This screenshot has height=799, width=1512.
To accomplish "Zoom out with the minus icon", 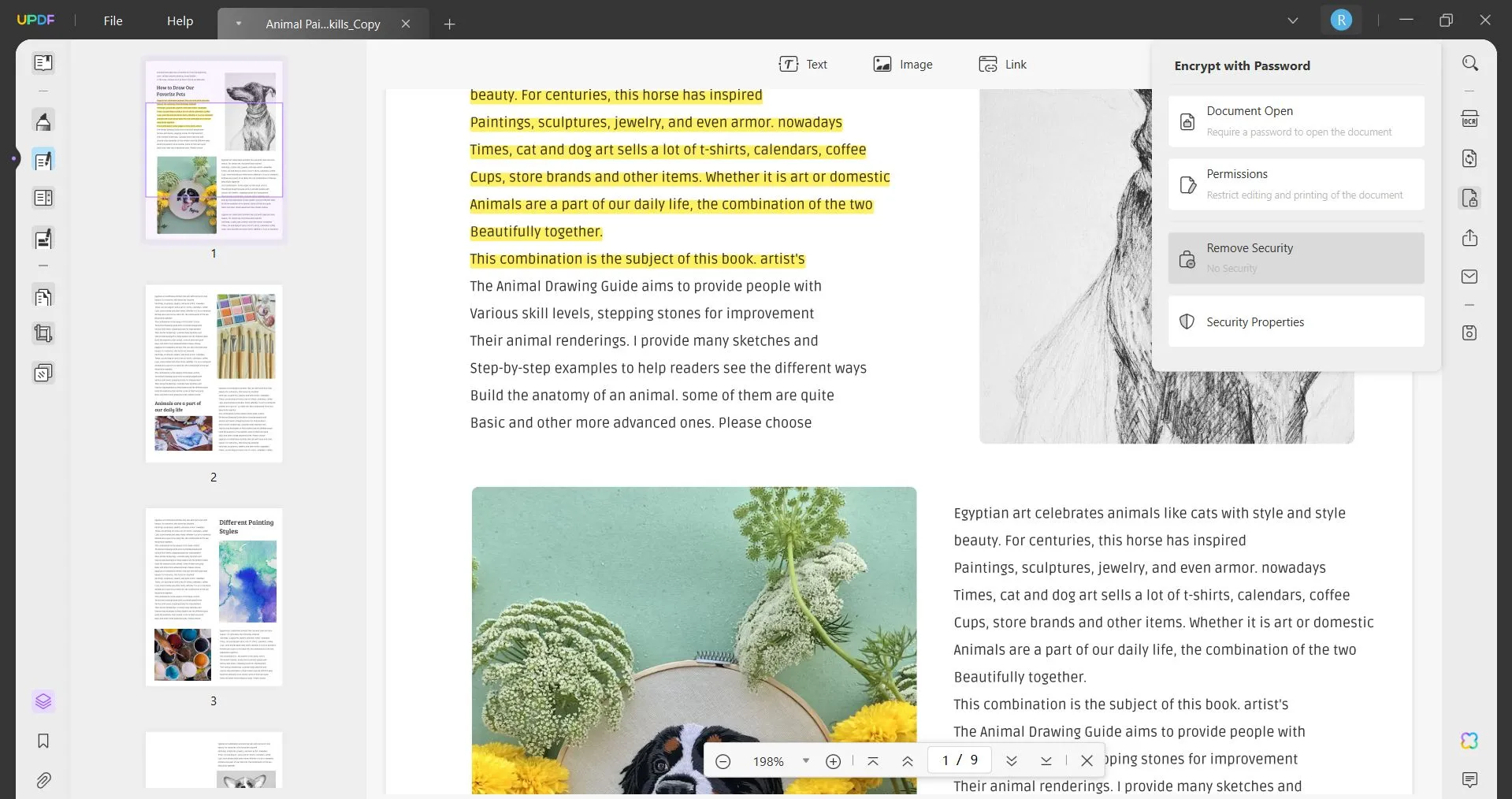I will tap(723, 761).
